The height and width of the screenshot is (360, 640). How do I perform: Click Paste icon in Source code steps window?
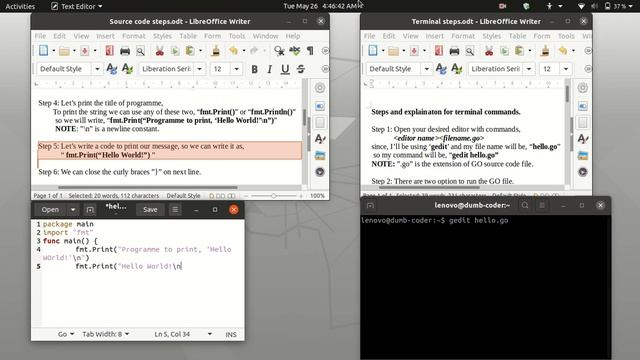pyautogui.click(x=190, y=51)
